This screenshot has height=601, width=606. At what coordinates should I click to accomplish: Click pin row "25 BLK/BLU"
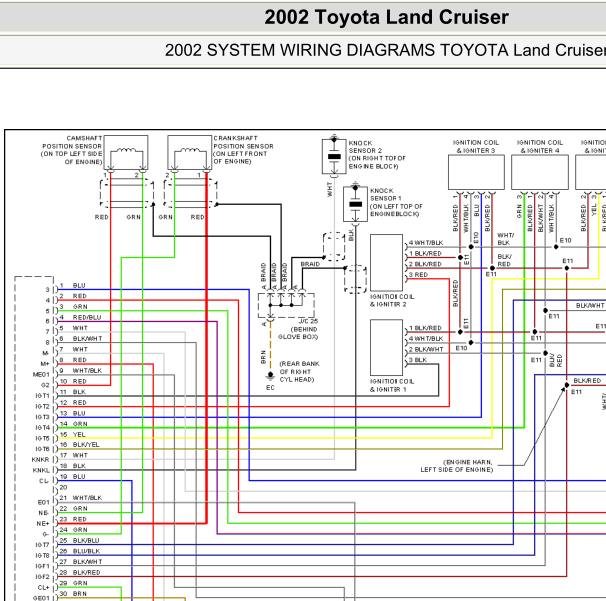[80, 540]
